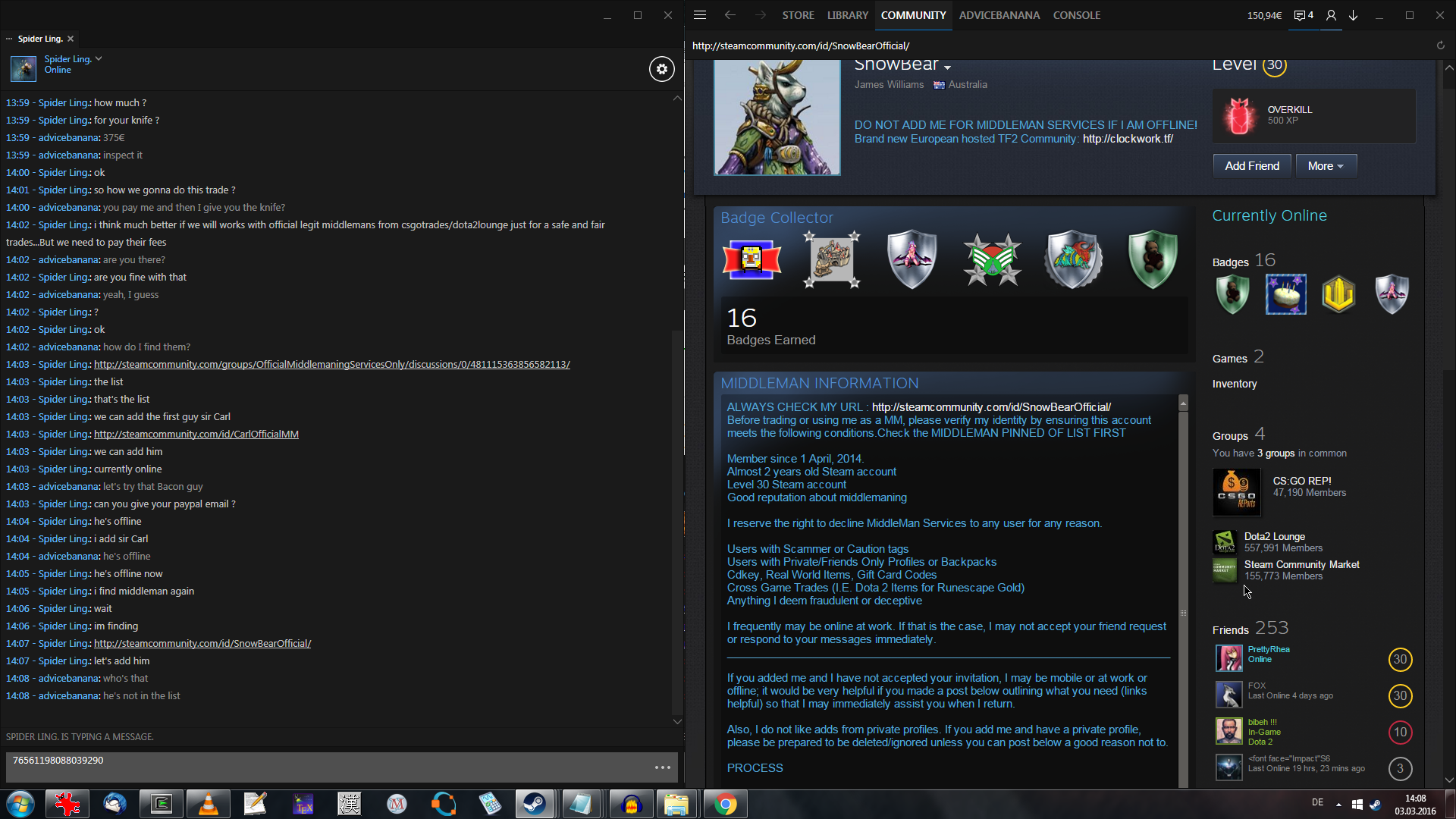Image resolution: width=1456 pixels, height=819 pixels.
Task: Open Steam downloads arrow icon
Action: point(1353,15)
